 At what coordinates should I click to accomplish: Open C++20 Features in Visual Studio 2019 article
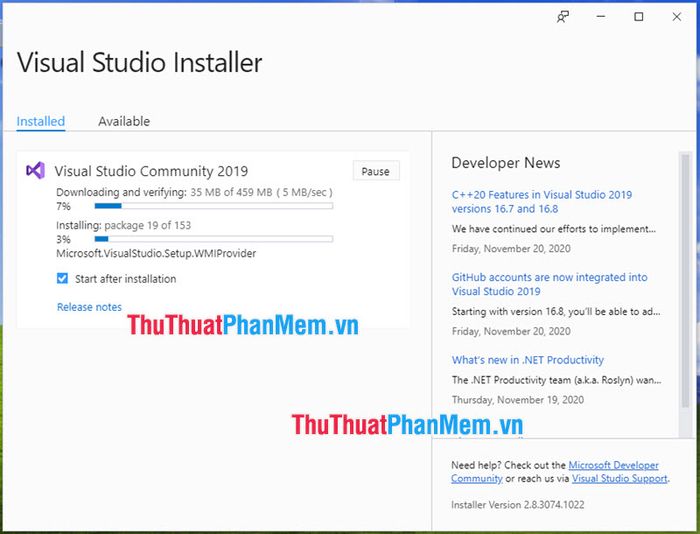542,201
